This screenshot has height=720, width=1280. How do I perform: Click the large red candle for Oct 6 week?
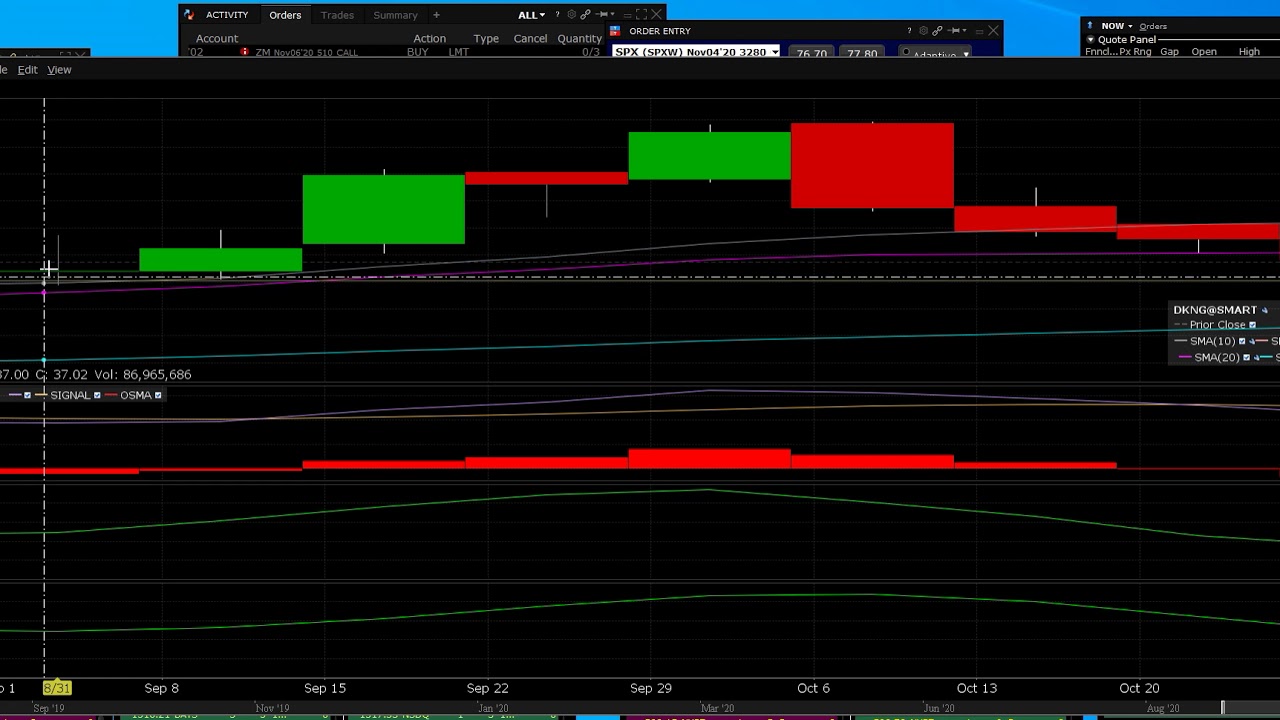pyautogui.click(x=872, y=166)
